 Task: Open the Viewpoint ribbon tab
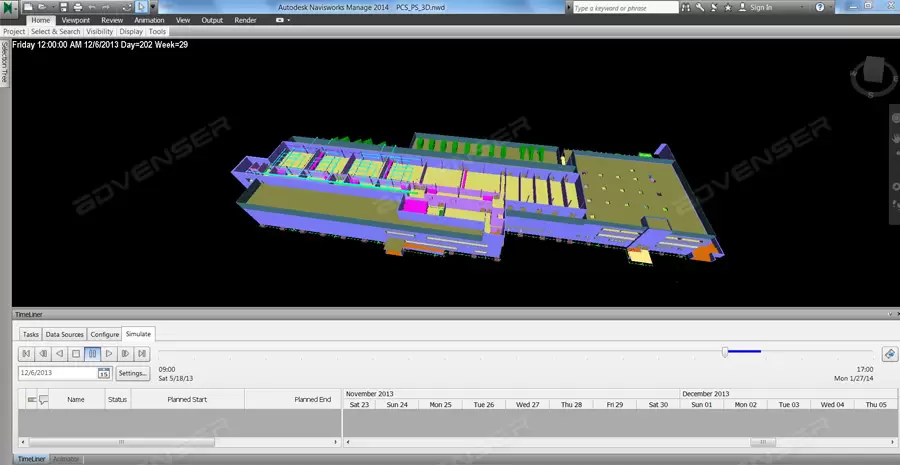pos(76,20)
